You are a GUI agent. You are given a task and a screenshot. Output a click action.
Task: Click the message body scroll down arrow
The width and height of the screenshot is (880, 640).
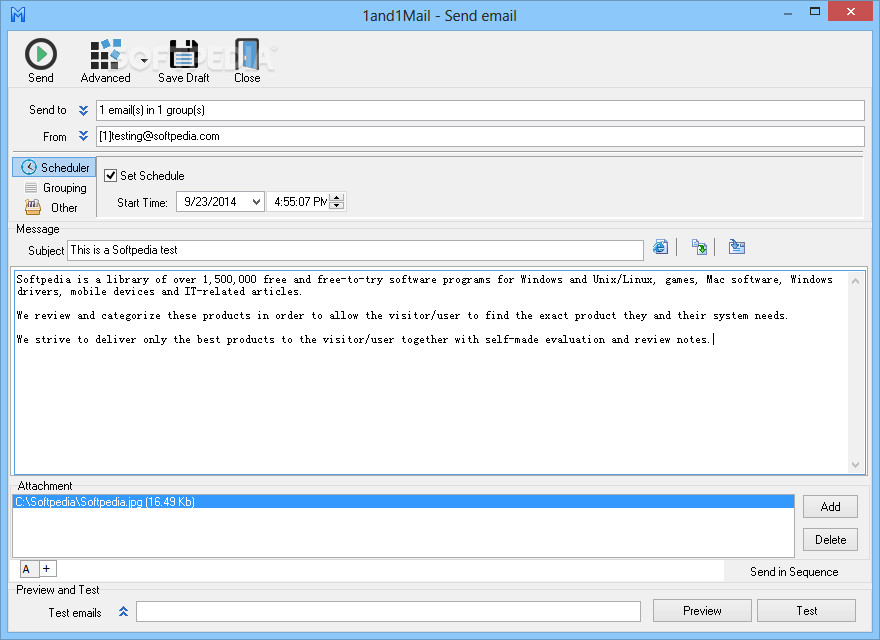coord(855,465)
